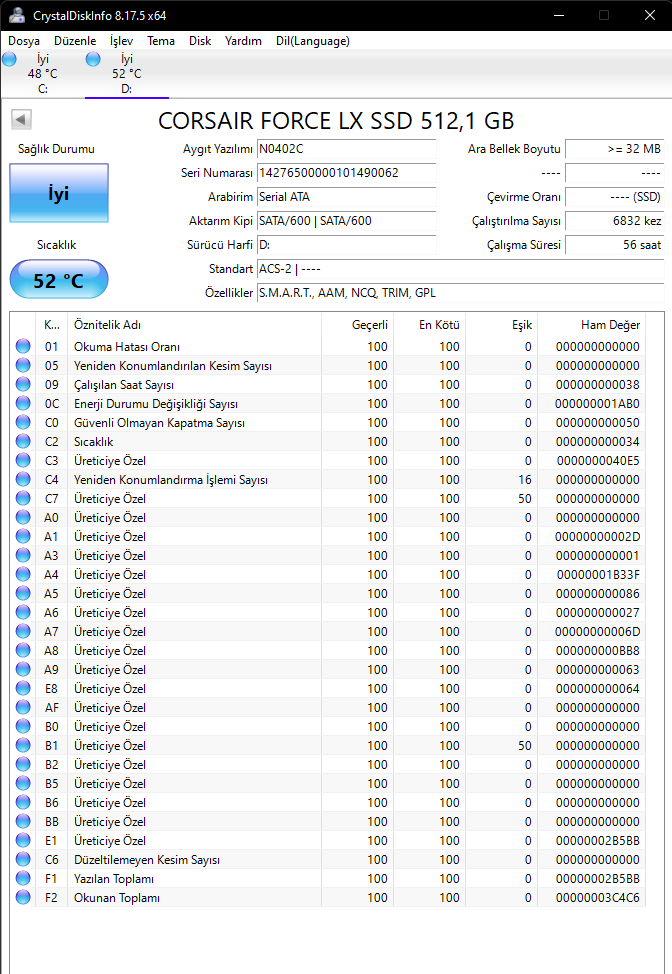Click the CrystalDiskInfo title bar icon
672x974 pixels.
[x=17, y=16]
